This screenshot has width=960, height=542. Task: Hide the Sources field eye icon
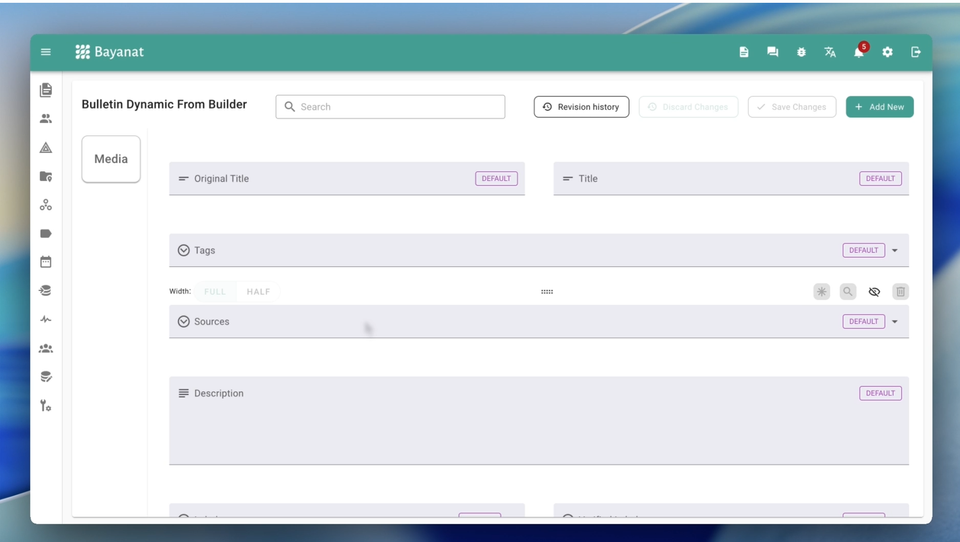pyautogui.click(x=874, y=292)
